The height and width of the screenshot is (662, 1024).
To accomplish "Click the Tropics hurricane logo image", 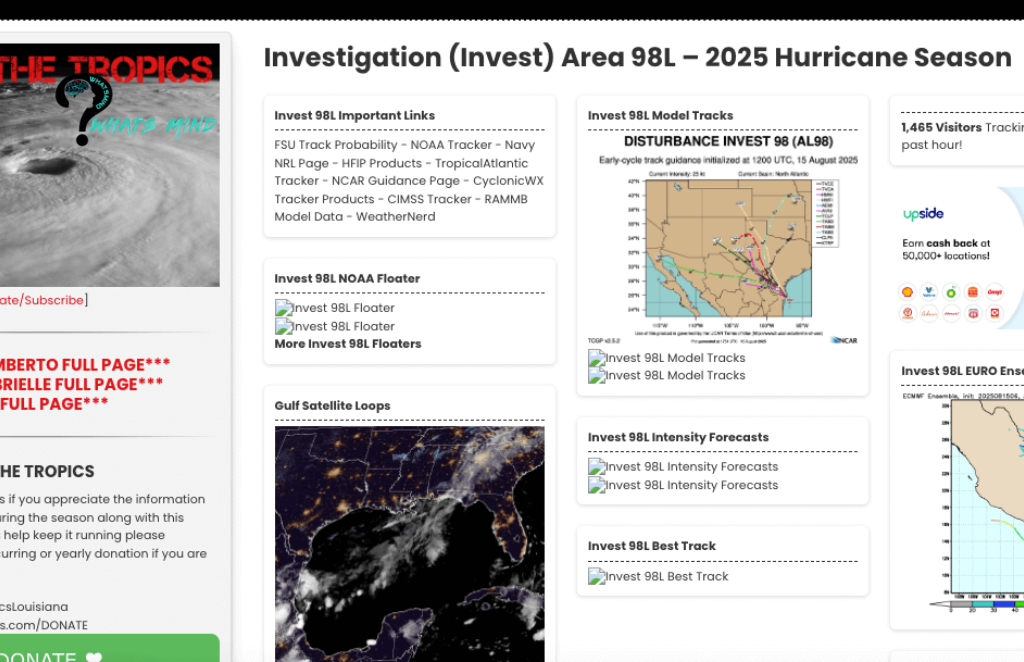I will click(108, 165).
